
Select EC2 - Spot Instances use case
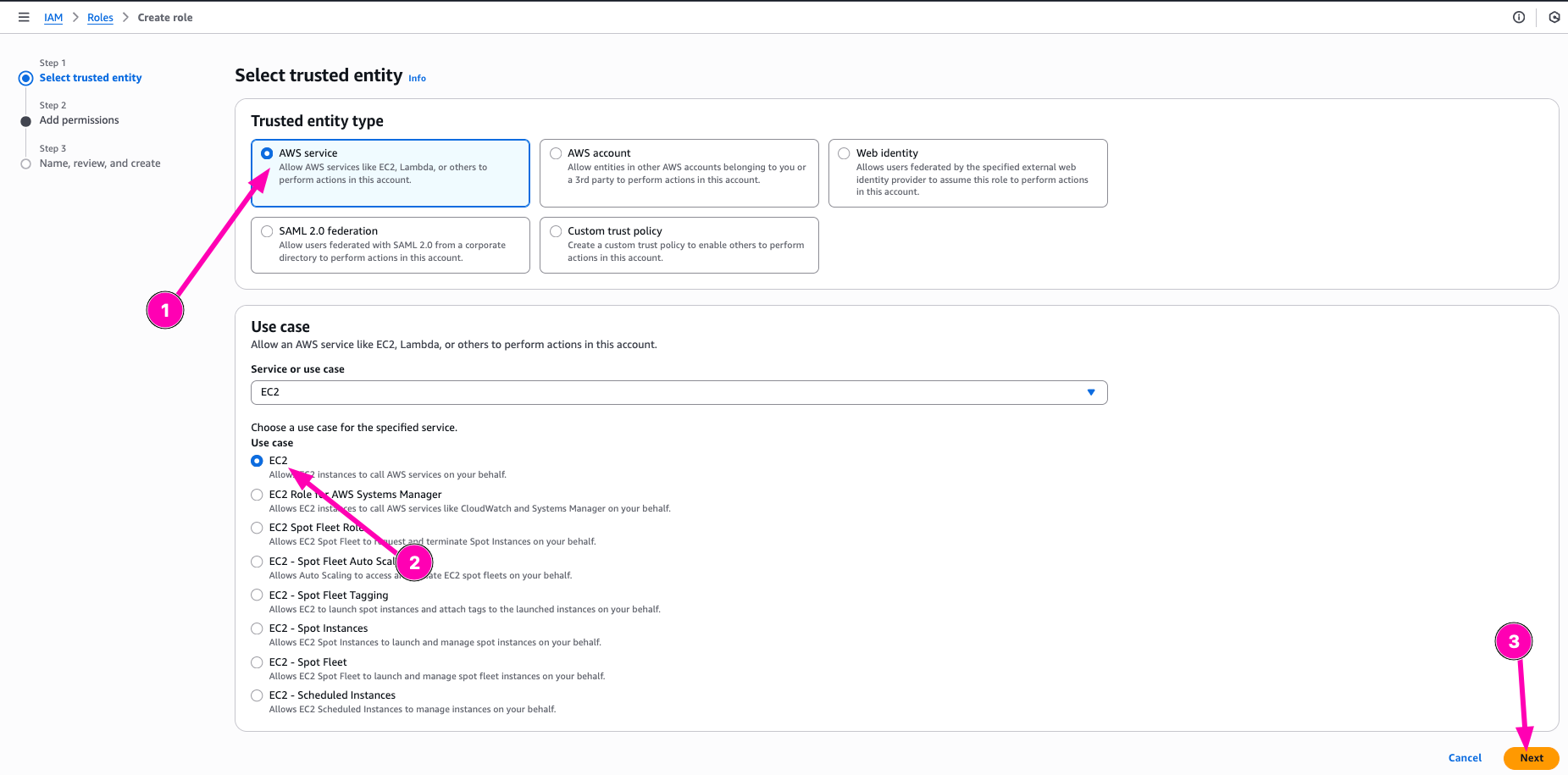(x=257, y=628)
